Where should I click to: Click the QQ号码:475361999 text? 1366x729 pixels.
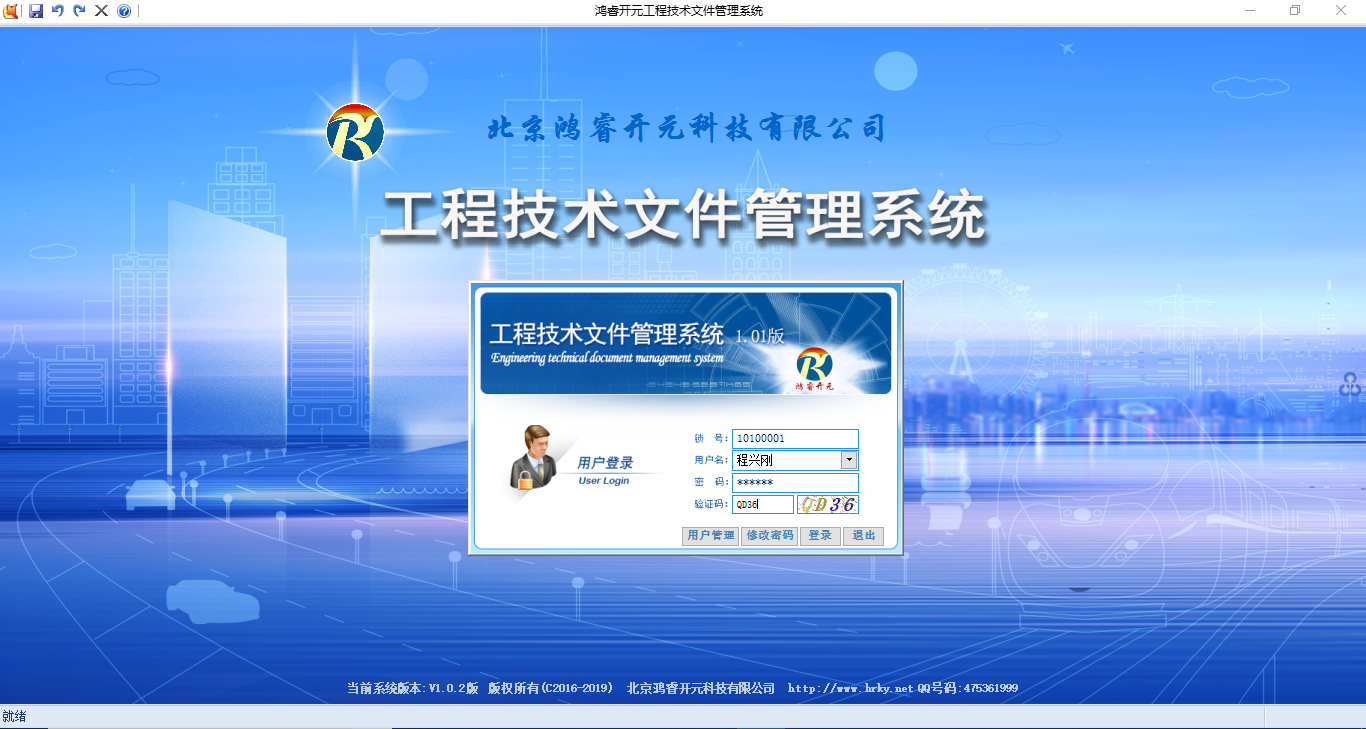[968, 688]
